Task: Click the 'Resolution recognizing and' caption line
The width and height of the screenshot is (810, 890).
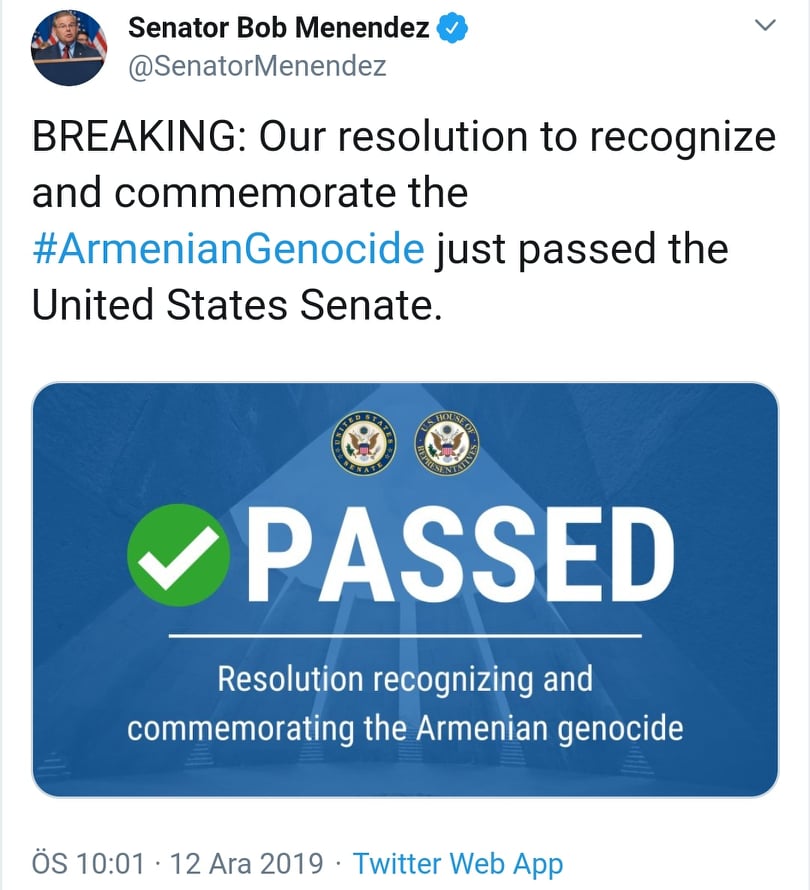Action: (405, 679)
